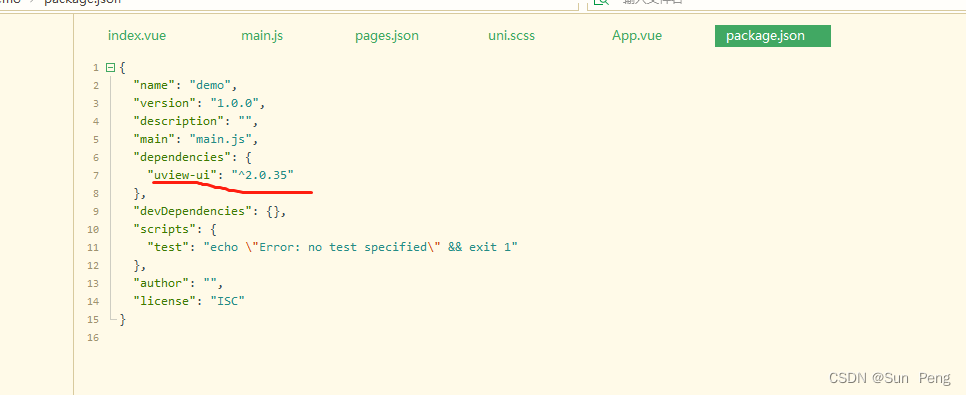Switch to the App.vue tab

coord(636,36)
